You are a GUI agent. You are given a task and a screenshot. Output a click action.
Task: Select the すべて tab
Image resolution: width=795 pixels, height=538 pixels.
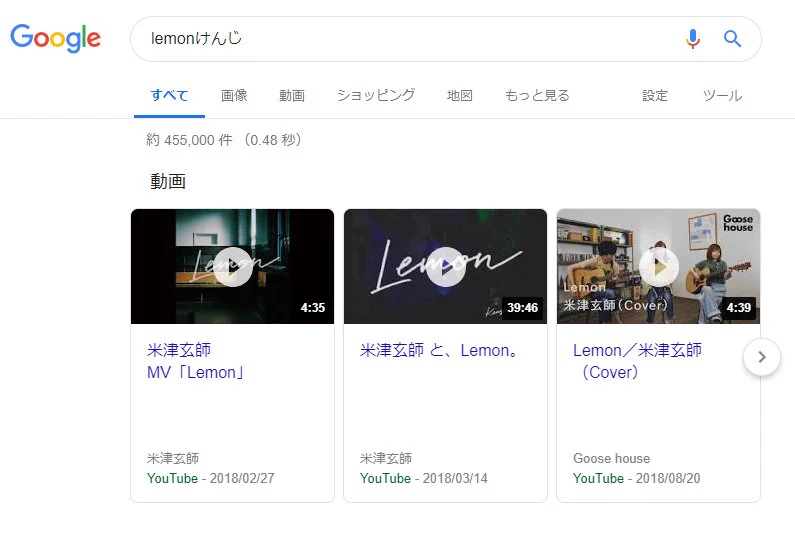click(x=169, y=95)
